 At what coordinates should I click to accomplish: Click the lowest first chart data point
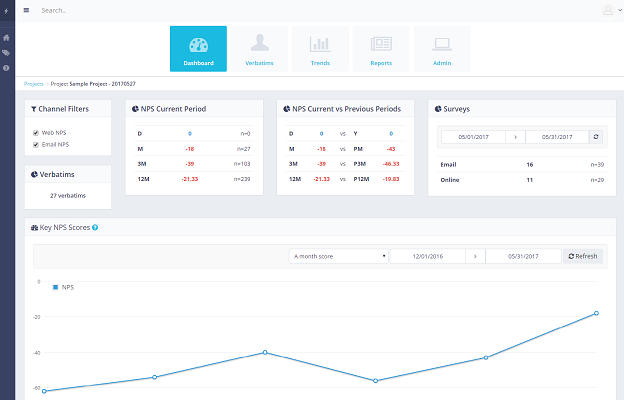coord(44,391)
